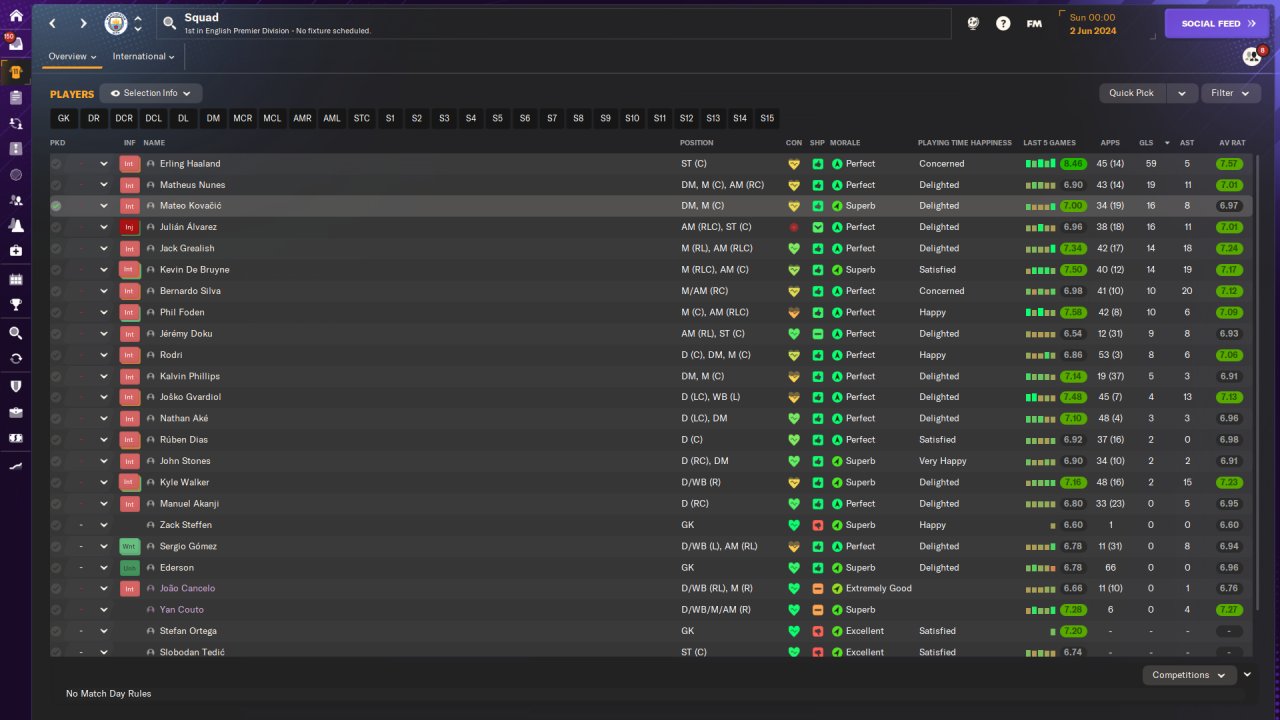Click the Social Feed button
The width and height of the screenshot is (1280, 720).
pos(1217,23)
